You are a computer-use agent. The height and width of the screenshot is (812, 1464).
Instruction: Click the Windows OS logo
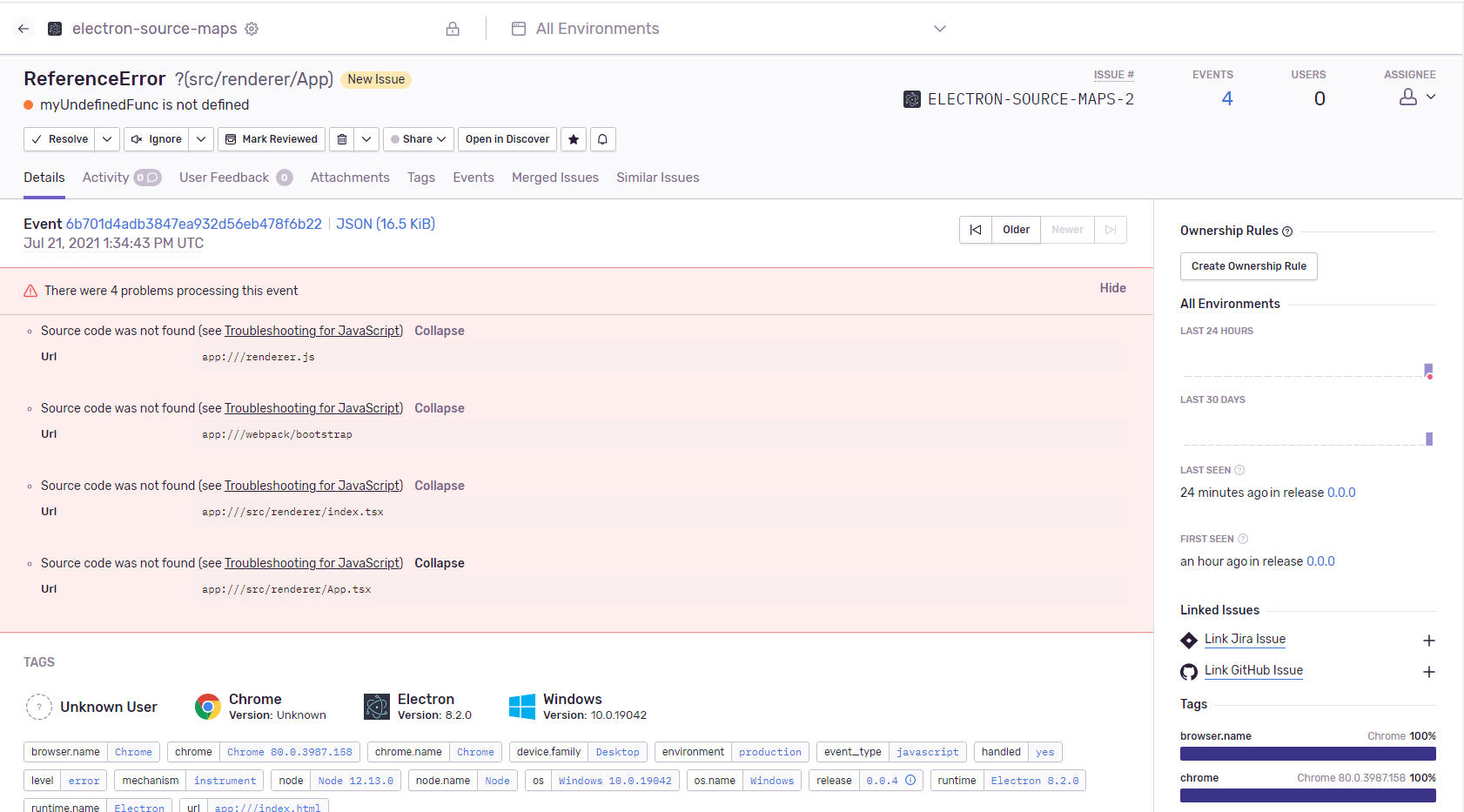[522, 707]
